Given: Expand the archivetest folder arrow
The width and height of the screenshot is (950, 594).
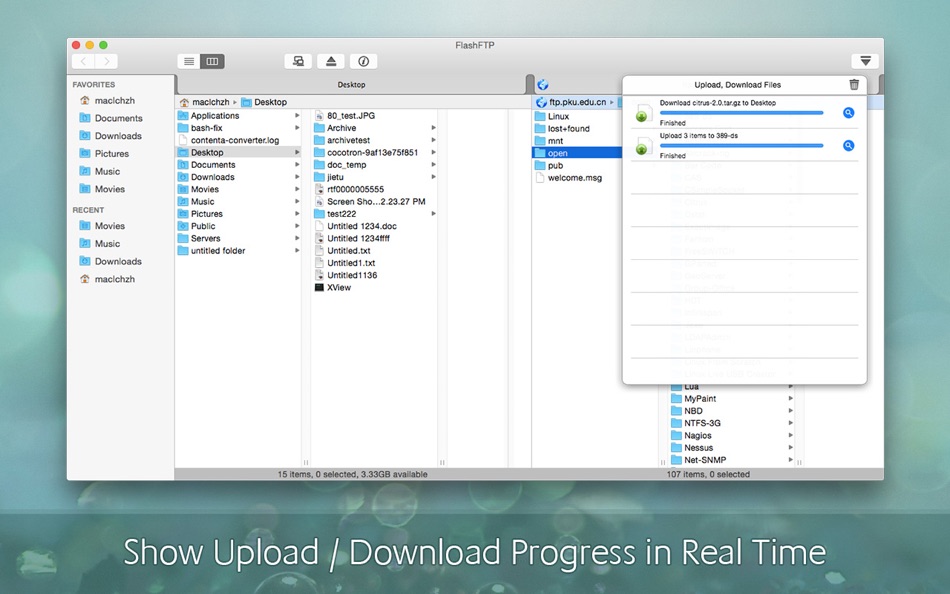Looking at the screenshot, I should 433,140.
